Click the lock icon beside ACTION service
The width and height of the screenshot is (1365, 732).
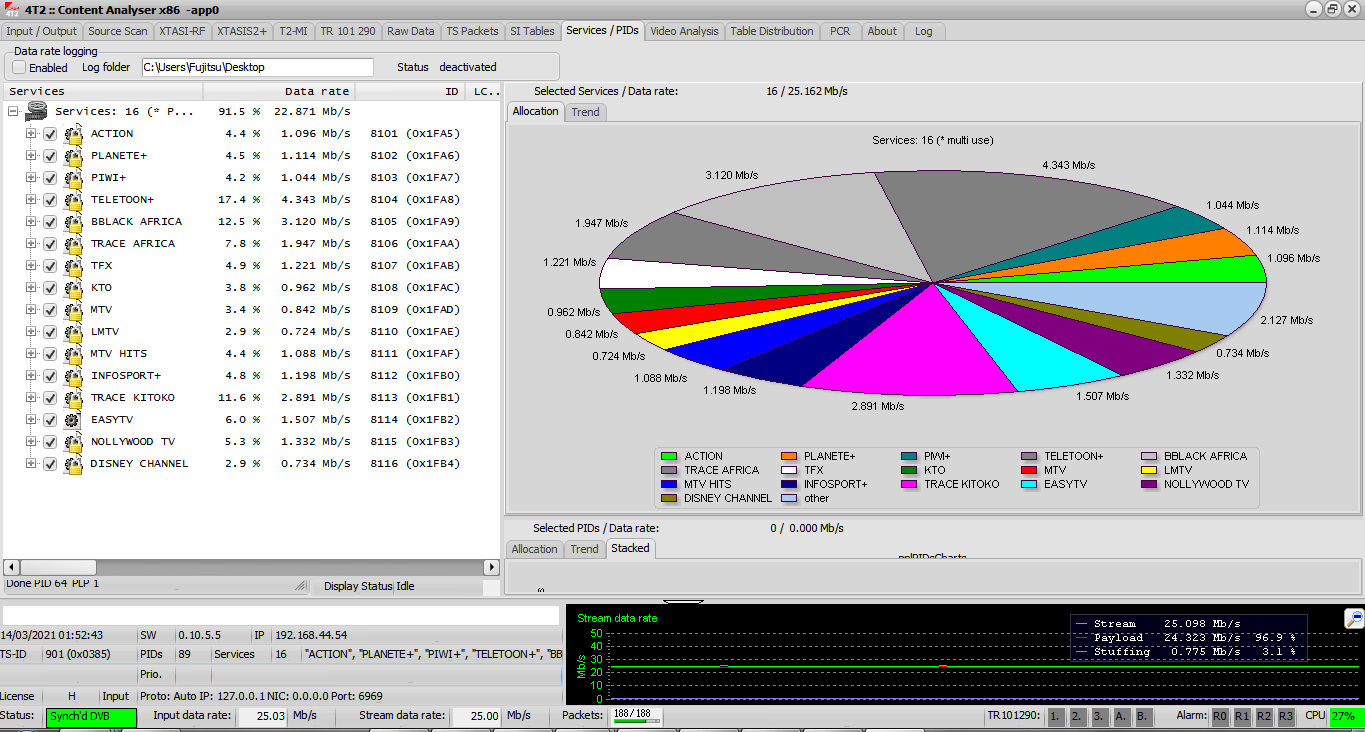pos(73,134)
